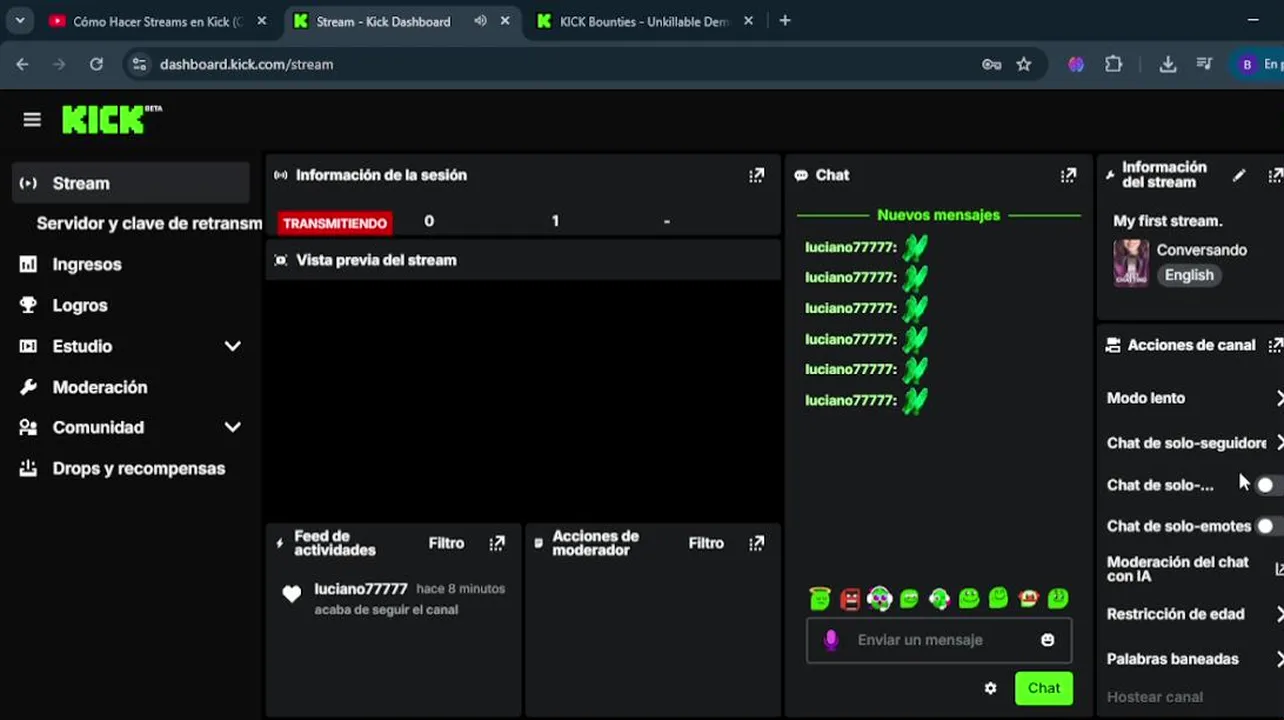Click the Conversando category thumbnail
The width and height of the screenshot is (1284, 720).
(1131, 263)
